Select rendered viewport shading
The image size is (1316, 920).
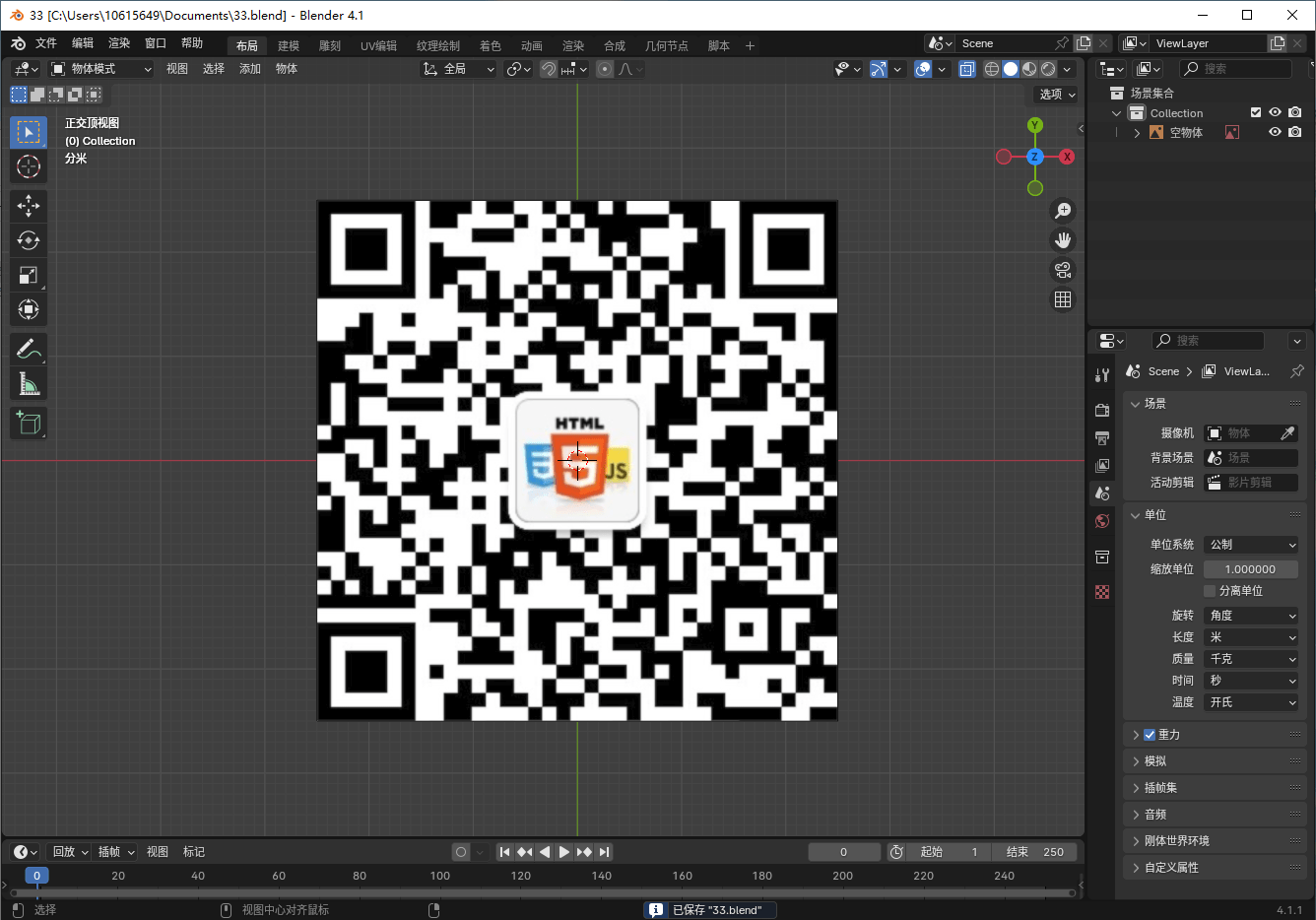click(x=1048, y=69)
